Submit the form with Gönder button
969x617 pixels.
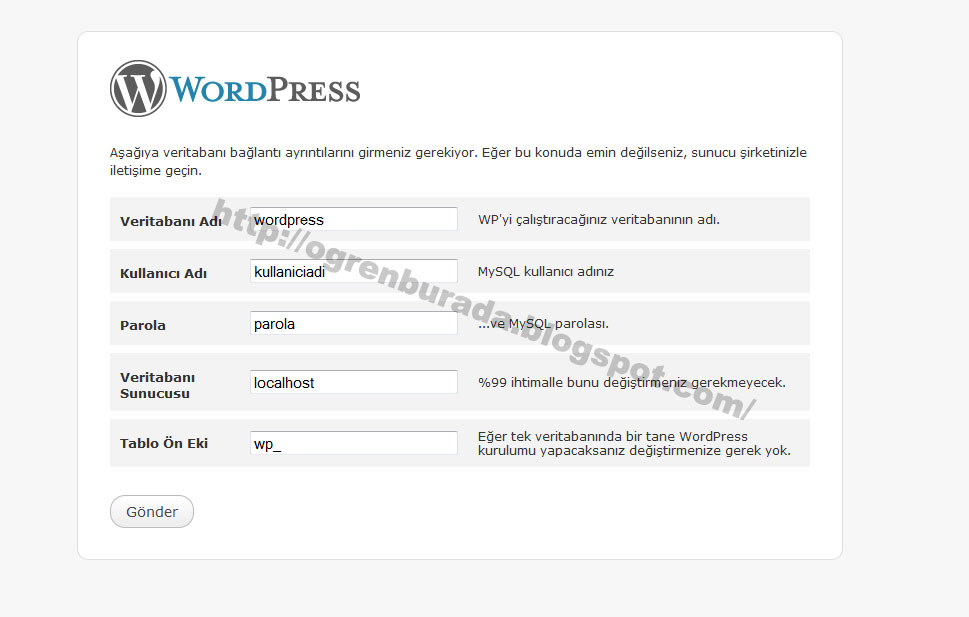(x=152, y=512)
